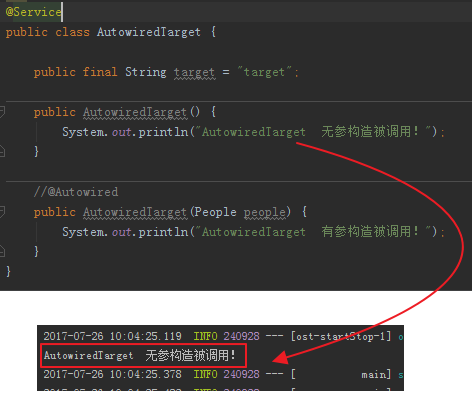This screenshot has height=402, width=472.
Task: Click the commented //@Autowired line
Action: 76,192
